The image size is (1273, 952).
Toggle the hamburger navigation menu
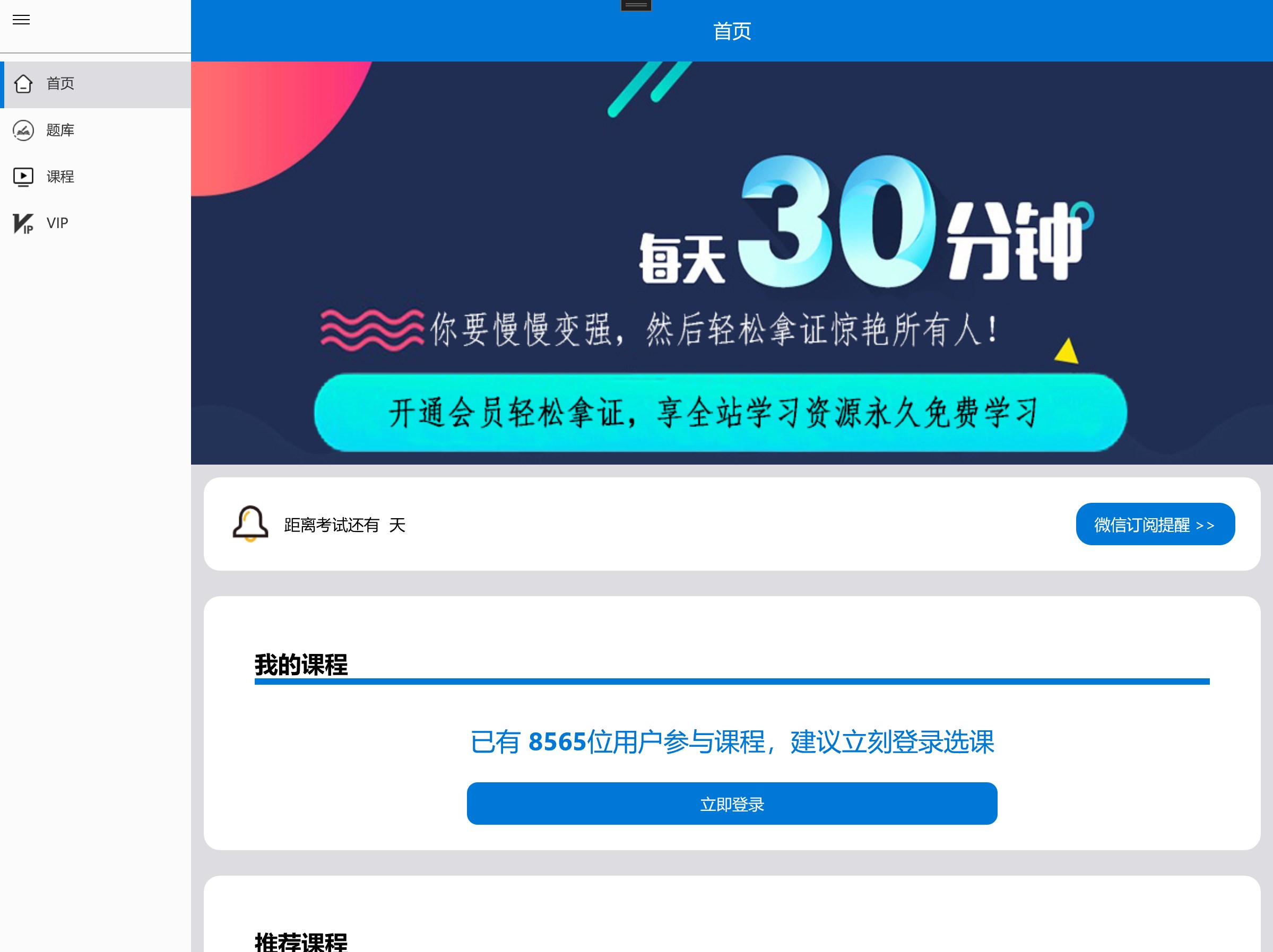click(x=21, y=20)
